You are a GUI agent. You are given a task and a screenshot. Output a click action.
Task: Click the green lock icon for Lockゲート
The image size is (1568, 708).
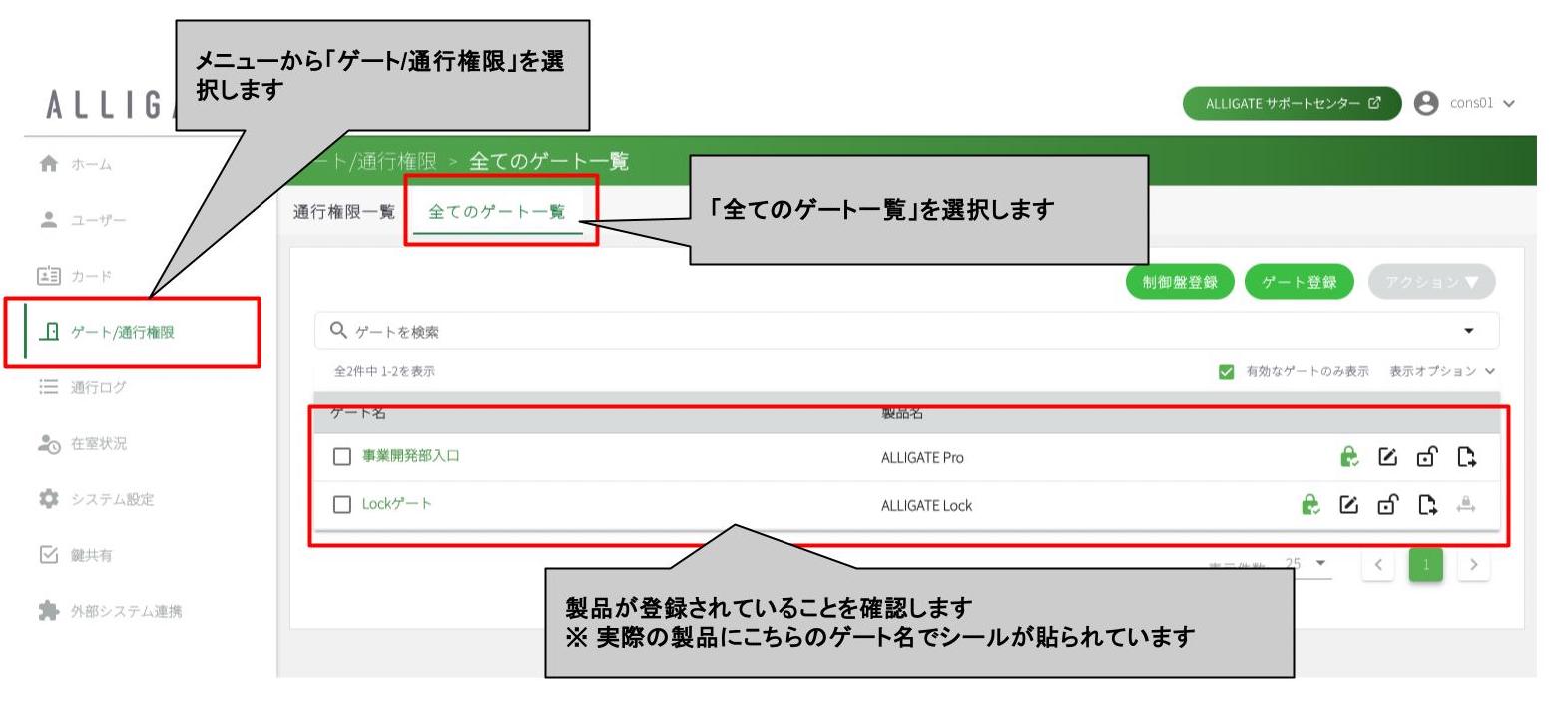coord(1309,504)
